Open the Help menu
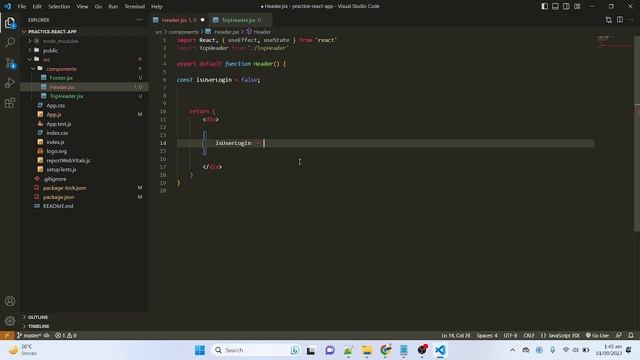The height and width of the screenshot is (360, 640). point(157,7)
